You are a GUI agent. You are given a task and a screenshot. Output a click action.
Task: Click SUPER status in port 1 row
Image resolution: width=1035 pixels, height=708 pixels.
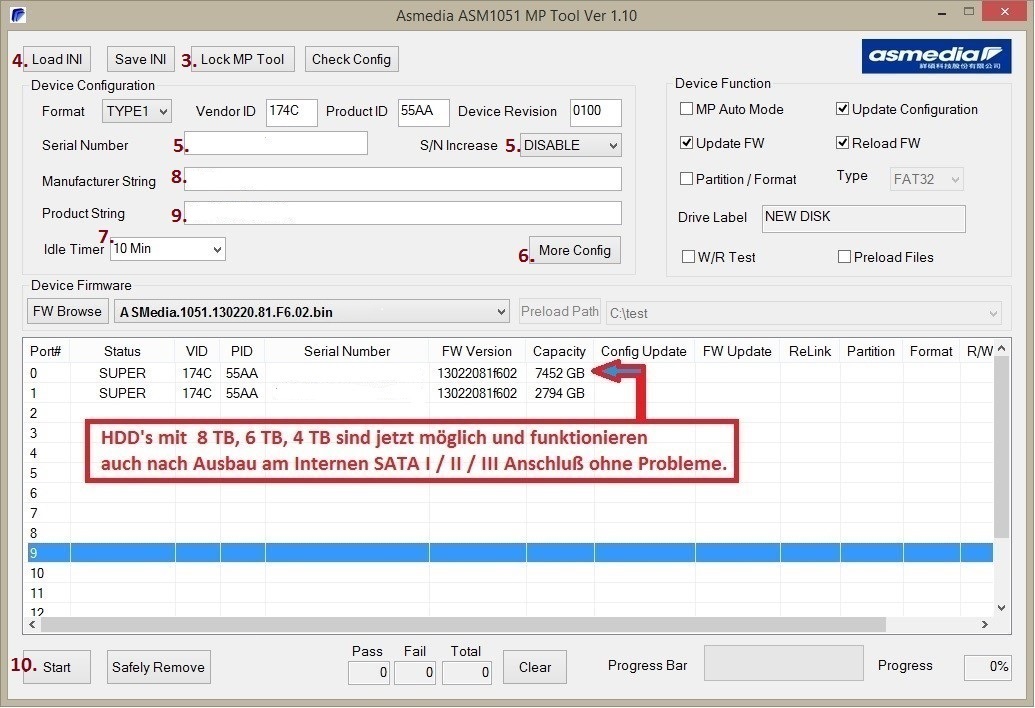click(x=122, y=393)
